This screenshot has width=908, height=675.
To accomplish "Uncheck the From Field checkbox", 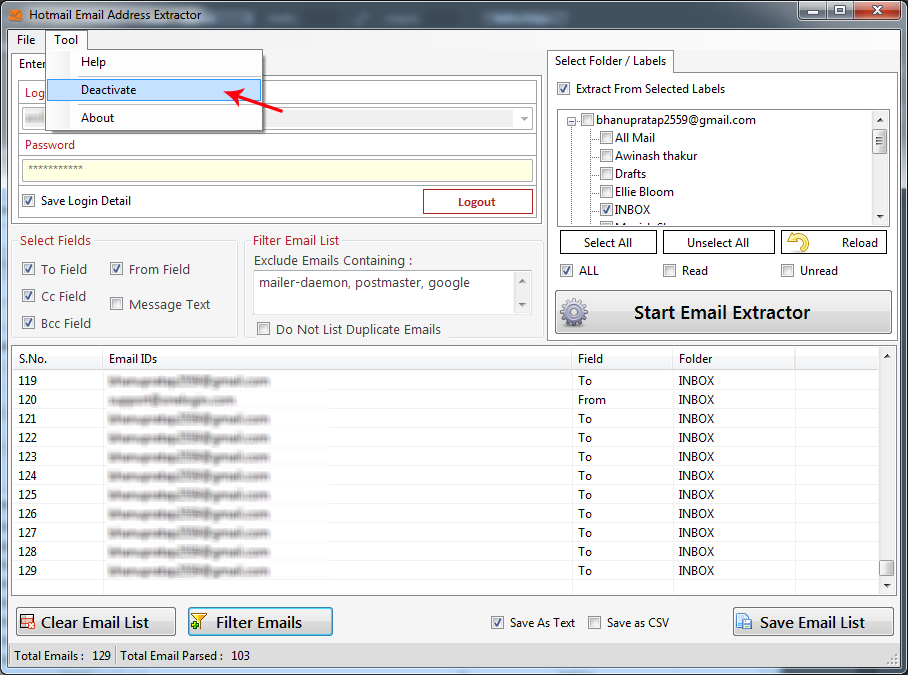I will click(116, 269).
